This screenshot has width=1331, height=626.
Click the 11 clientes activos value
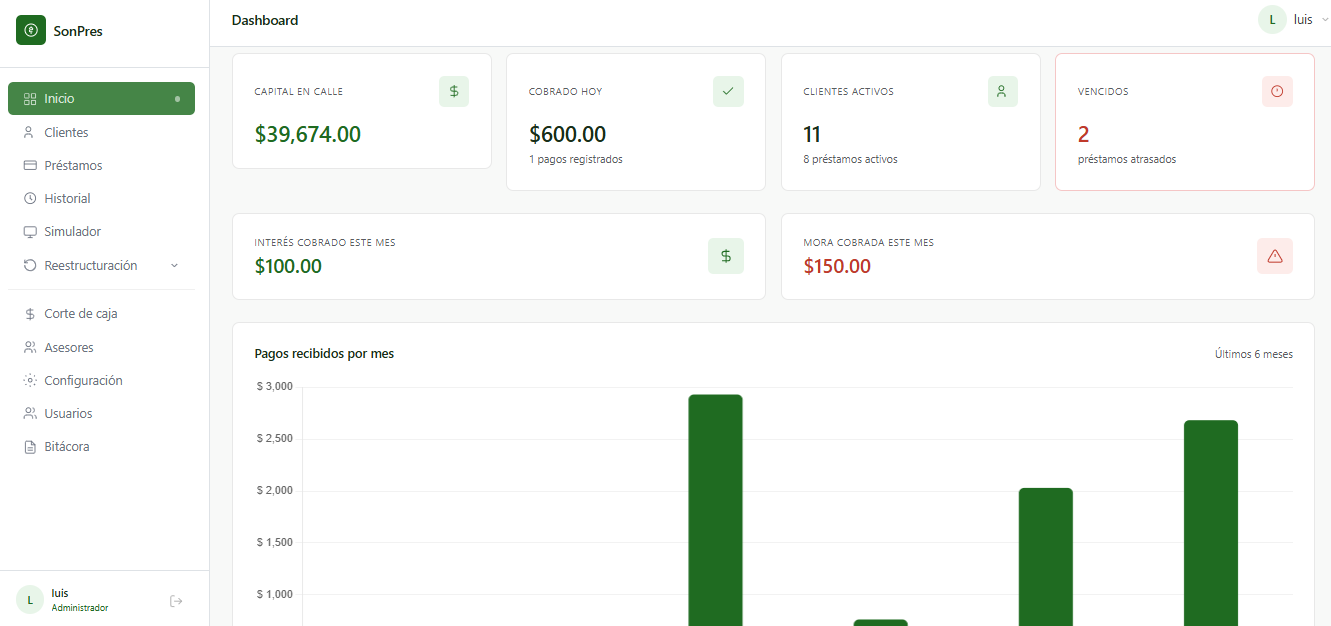click(812, 134)
